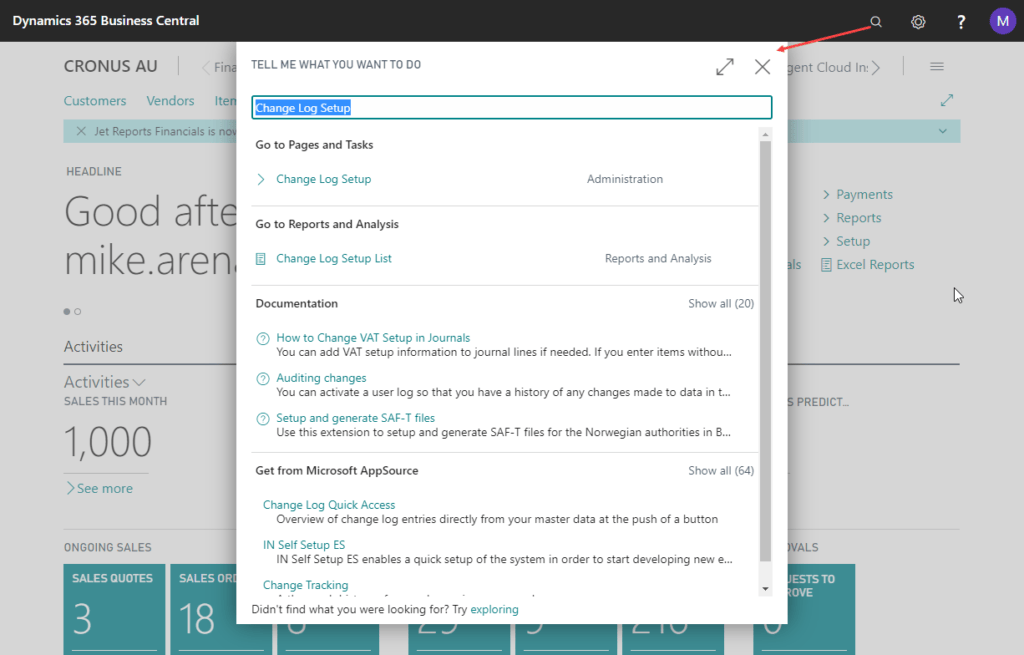This screenshot has height=655, width=1024.
Task: Click the CRONUS AU company name
Action: tap(110, 66)
